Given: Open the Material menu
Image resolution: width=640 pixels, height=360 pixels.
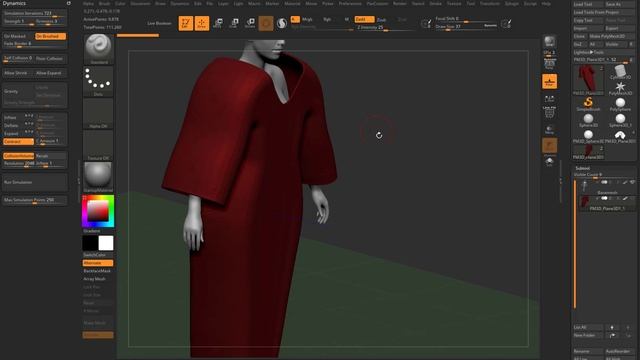Looking at the screenshot, I should point(292,3).
